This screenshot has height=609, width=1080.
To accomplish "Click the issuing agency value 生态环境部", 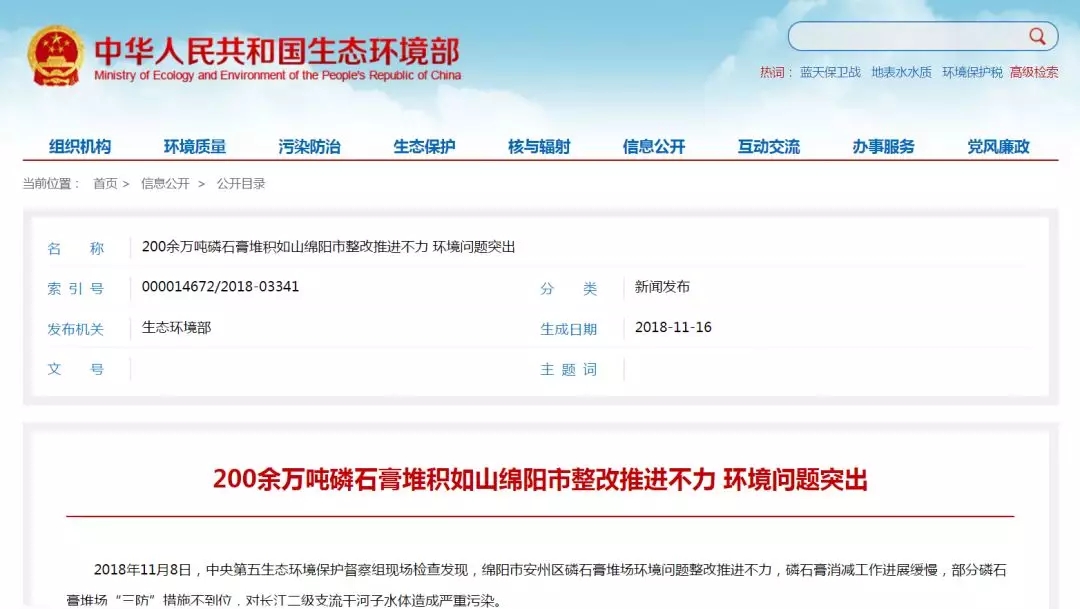I will click(x=176, y=327).
